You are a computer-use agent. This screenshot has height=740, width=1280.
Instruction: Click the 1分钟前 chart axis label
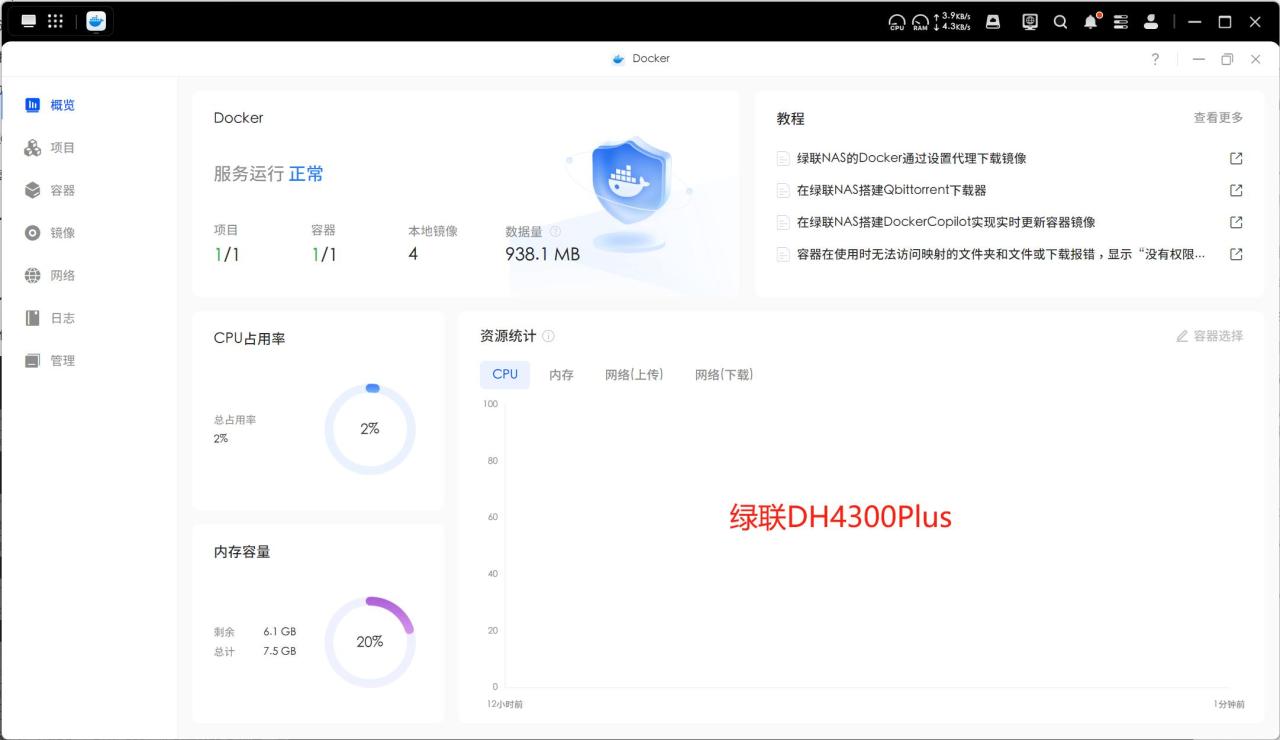[x=1229, y=705]
